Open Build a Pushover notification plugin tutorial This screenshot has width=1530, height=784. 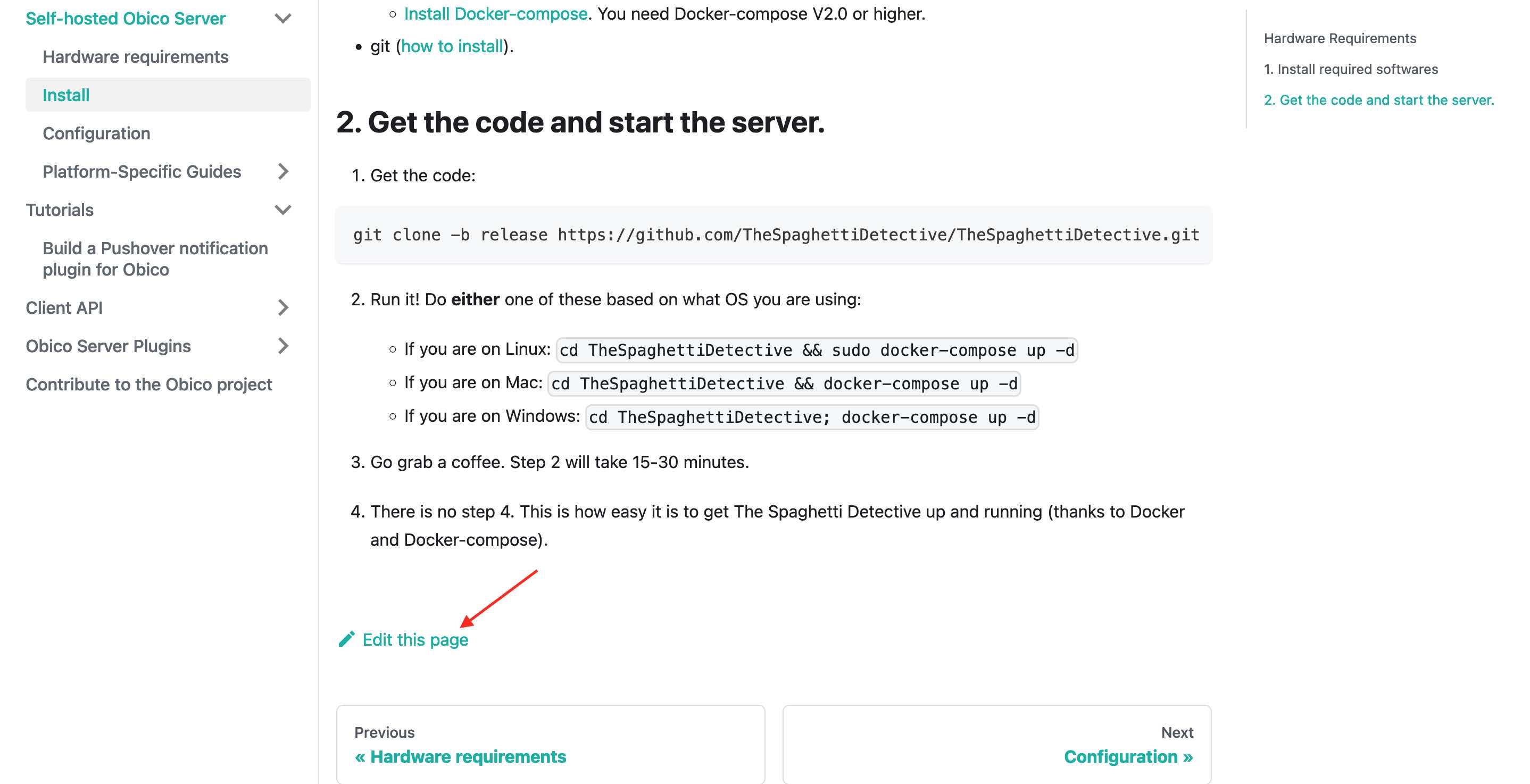pos(155,258)
